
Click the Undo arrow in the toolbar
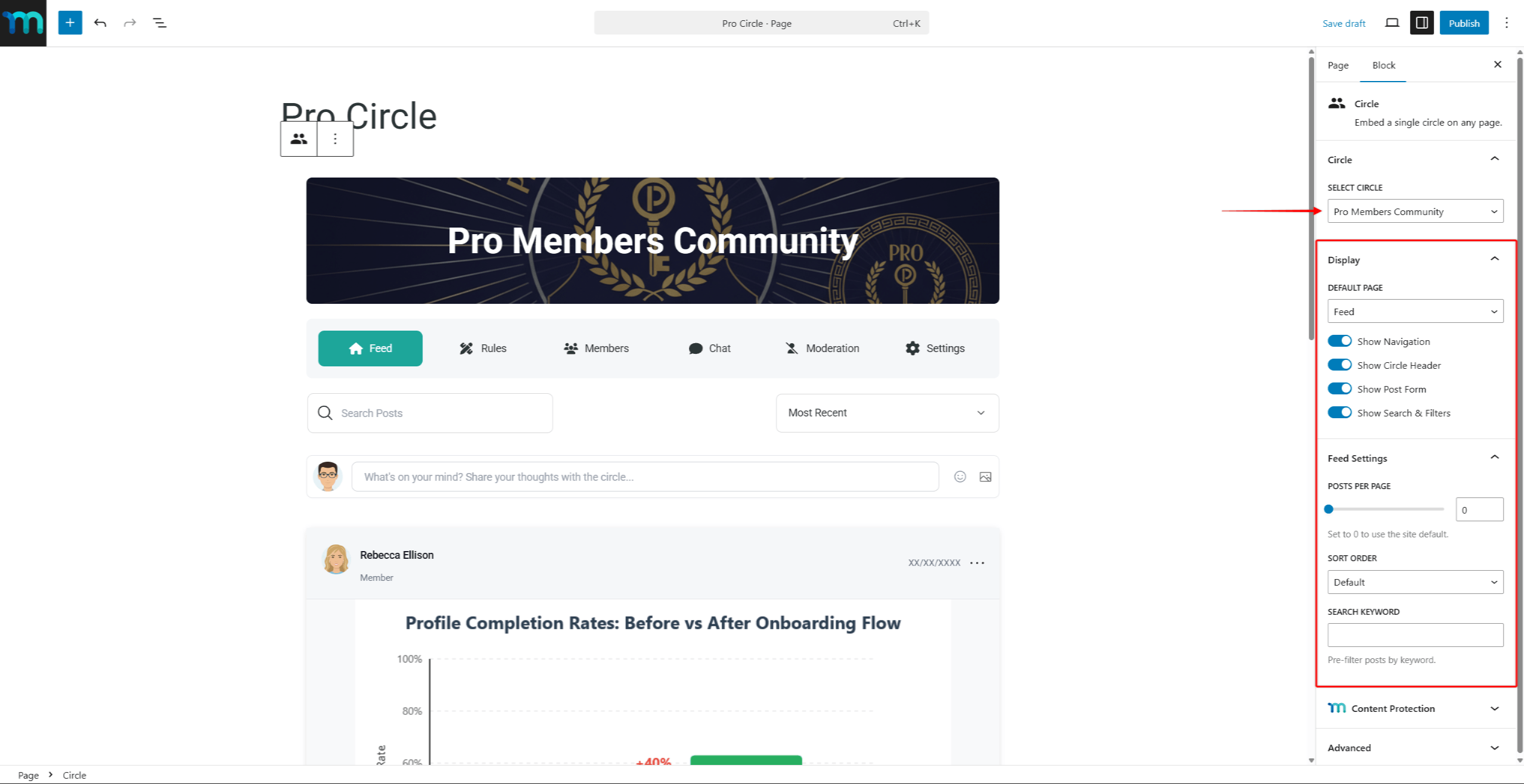click(x=100, y=23)
